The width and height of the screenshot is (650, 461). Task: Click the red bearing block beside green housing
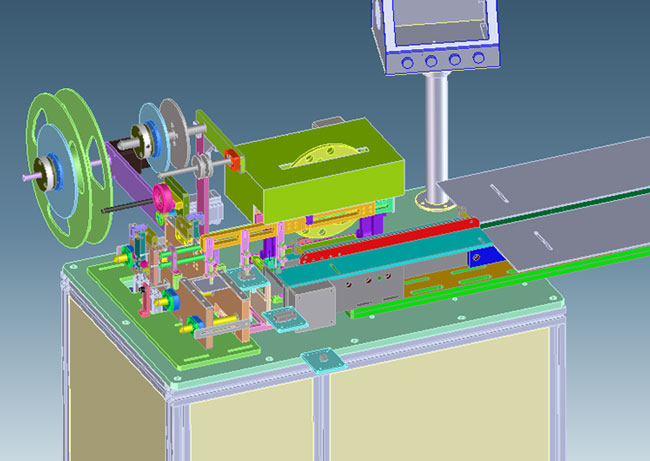point(235,159)
